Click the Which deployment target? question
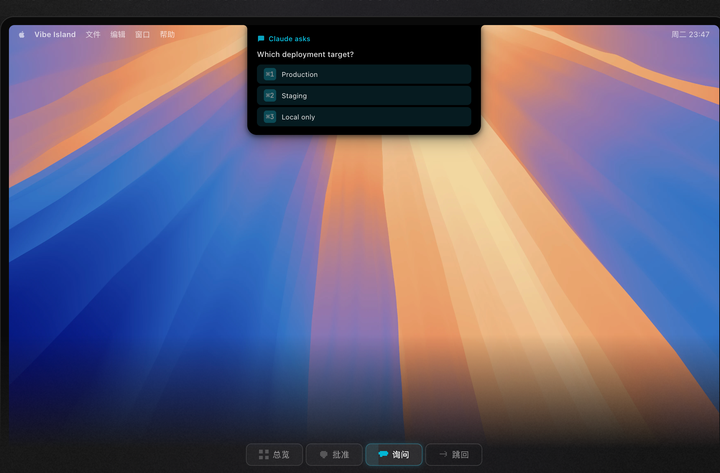Image resolution: width=720 pixels, height=473 pixels. [305, 54]
